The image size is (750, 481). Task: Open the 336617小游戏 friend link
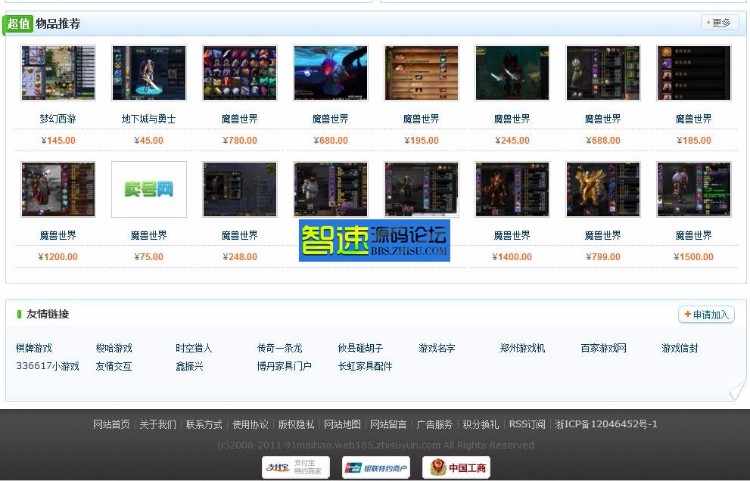[47, 366]
